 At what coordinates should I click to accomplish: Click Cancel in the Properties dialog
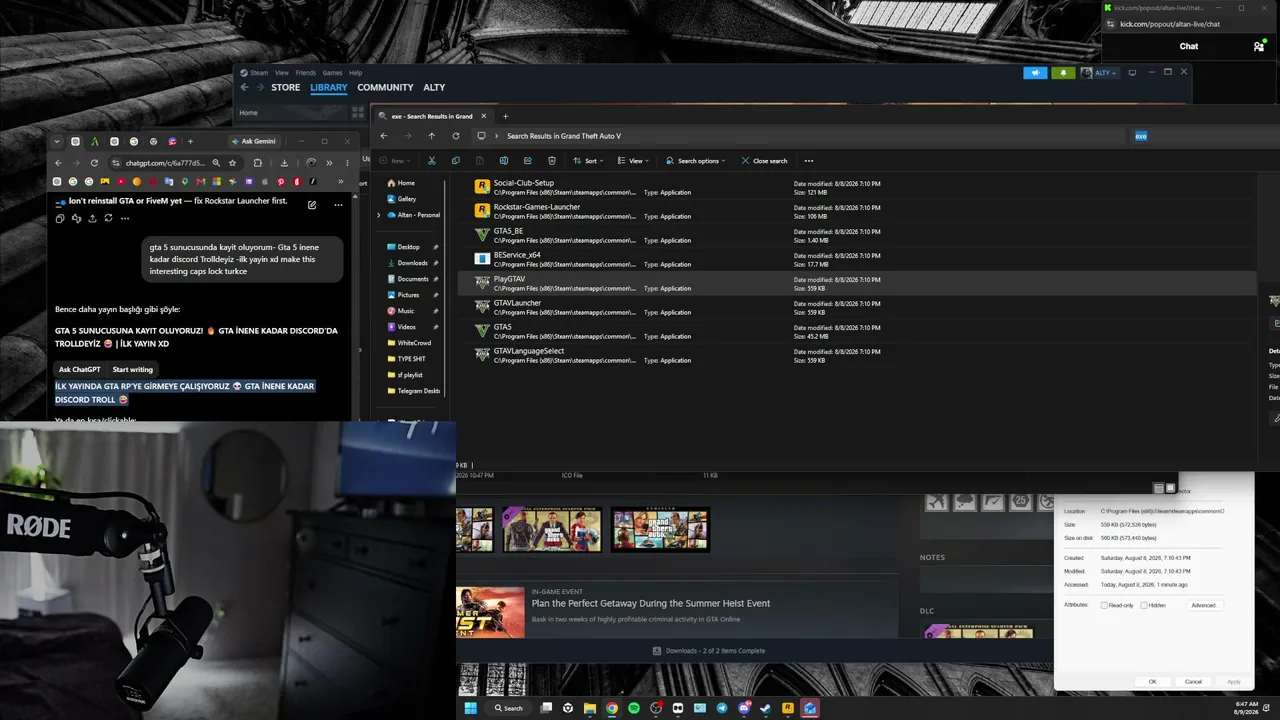coord(1193,682)
